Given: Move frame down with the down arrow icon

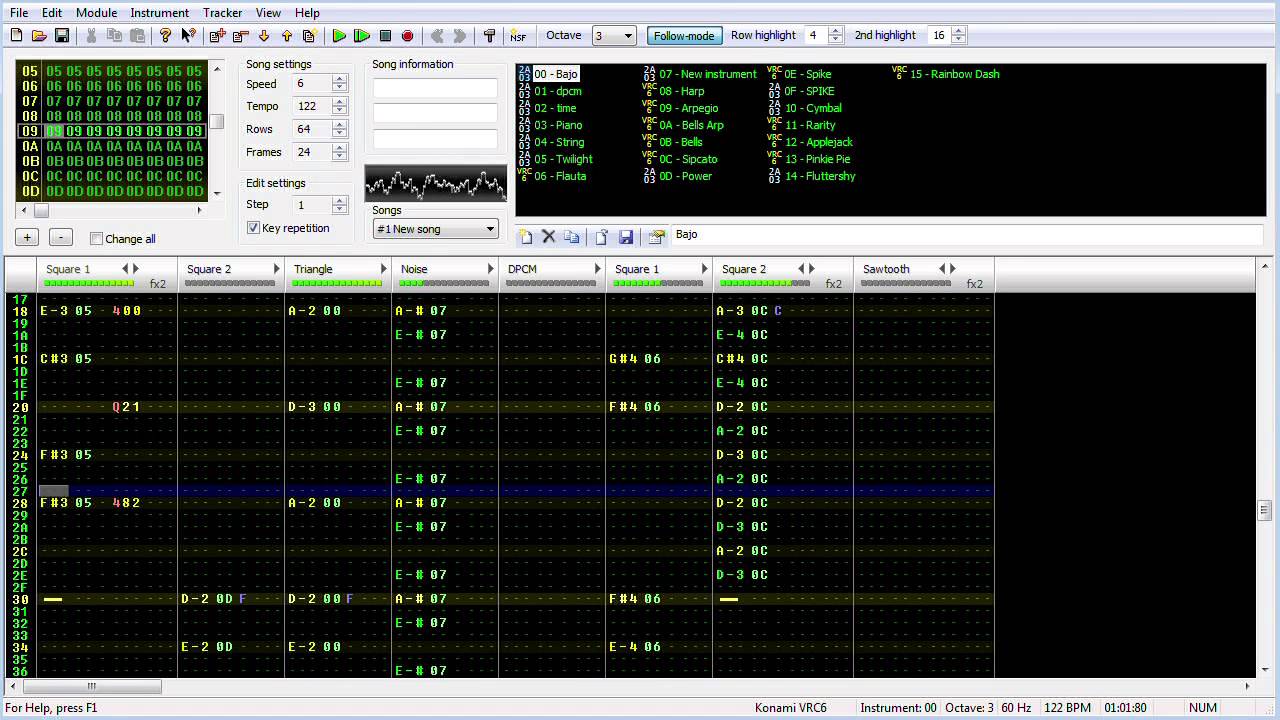Looking at the screenshot, I should pos(264,36).
